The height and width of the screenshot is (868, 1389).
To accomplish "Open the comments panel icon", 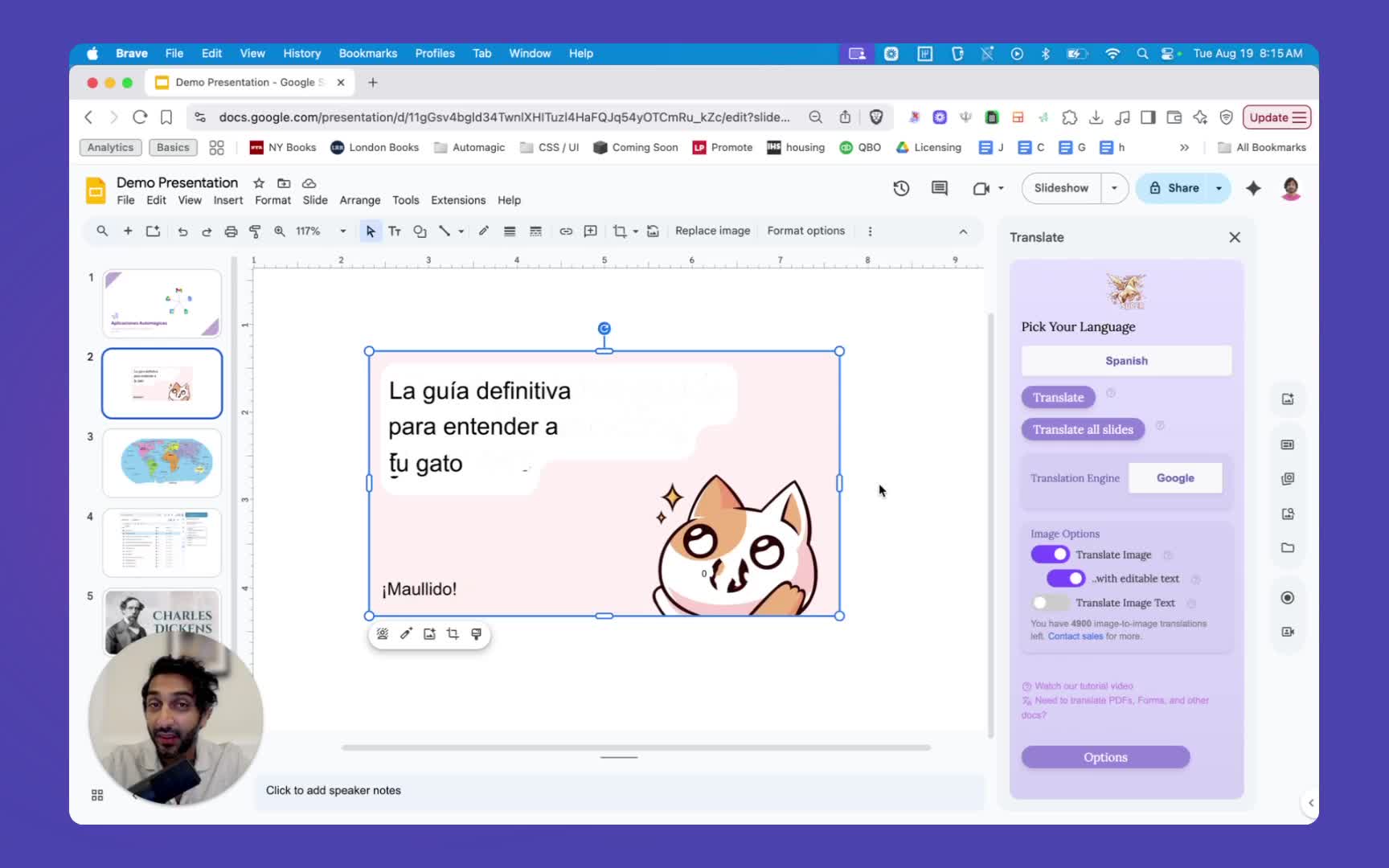I will 939,188.
